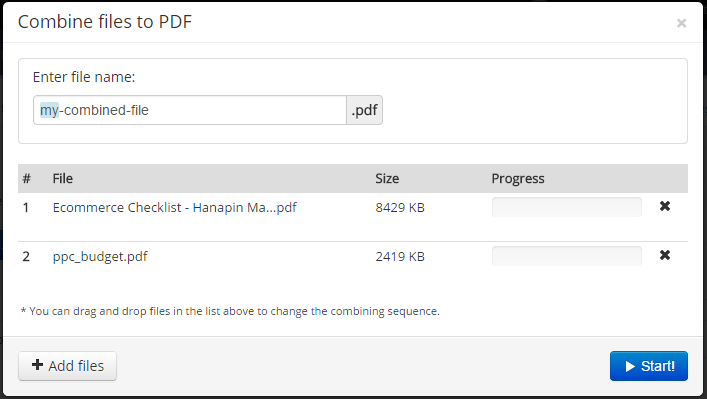
Task: Click the plus icon on Add files
Action: click(x=37, y=365)
